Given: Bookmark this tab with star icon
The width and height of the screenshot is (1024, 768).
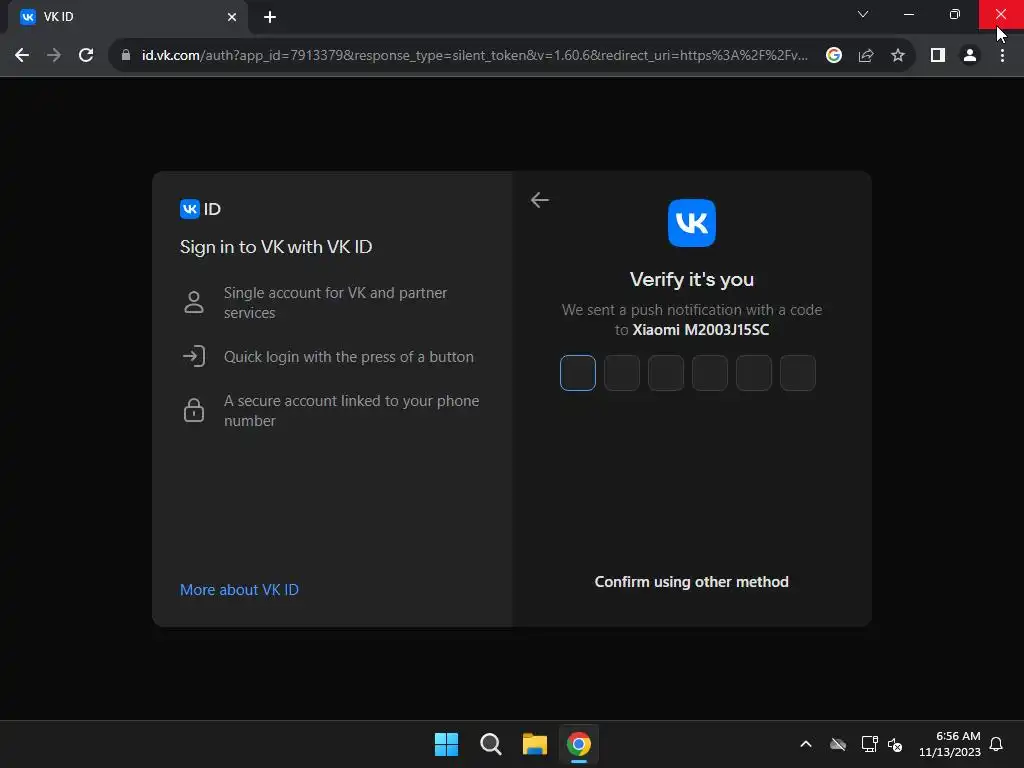Looking at the screenshot, I should (x=898, y=56).
